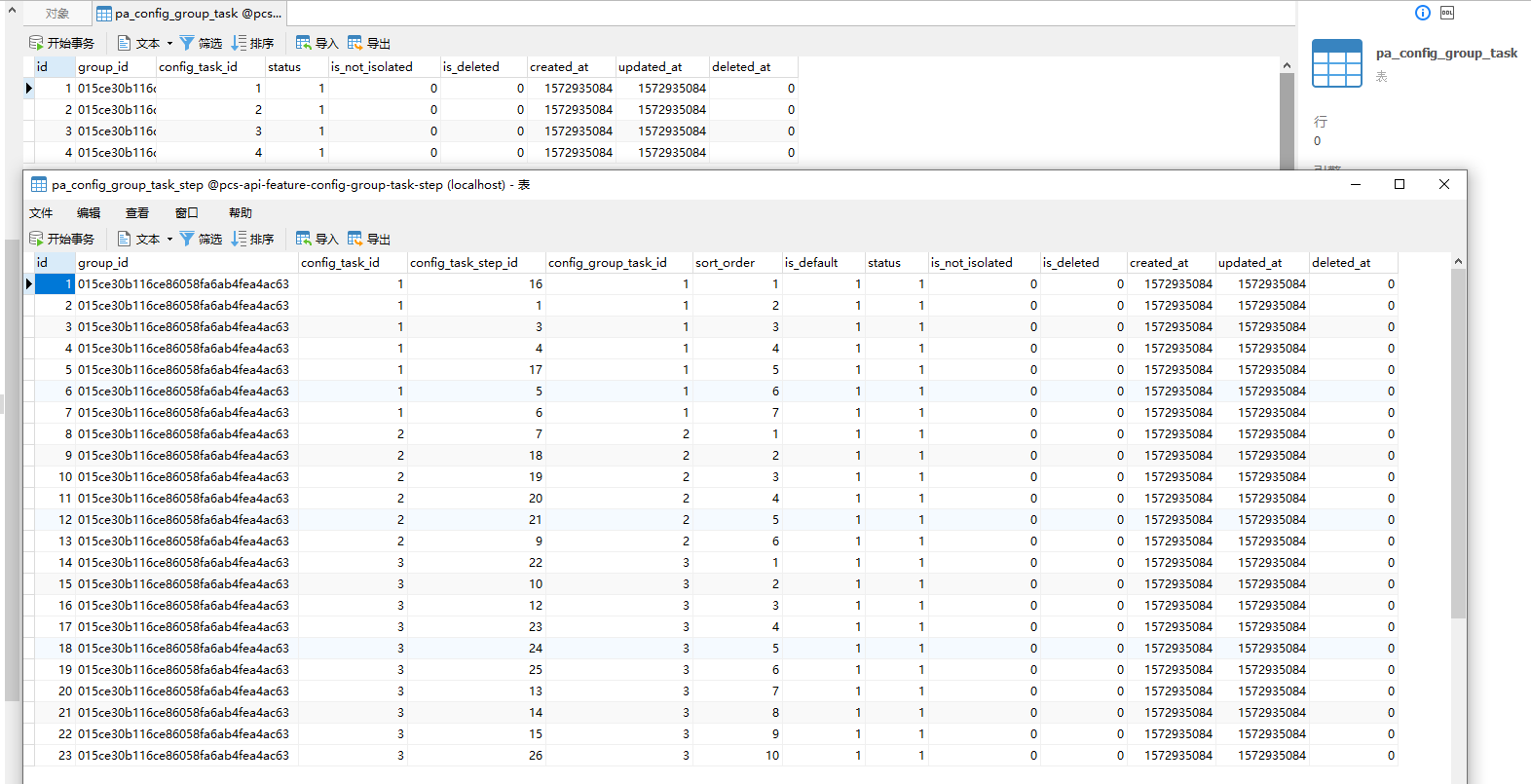Screen dimensions: 1531x784
Task: Show the blue info icon panel
Action: pos(1422,13)
